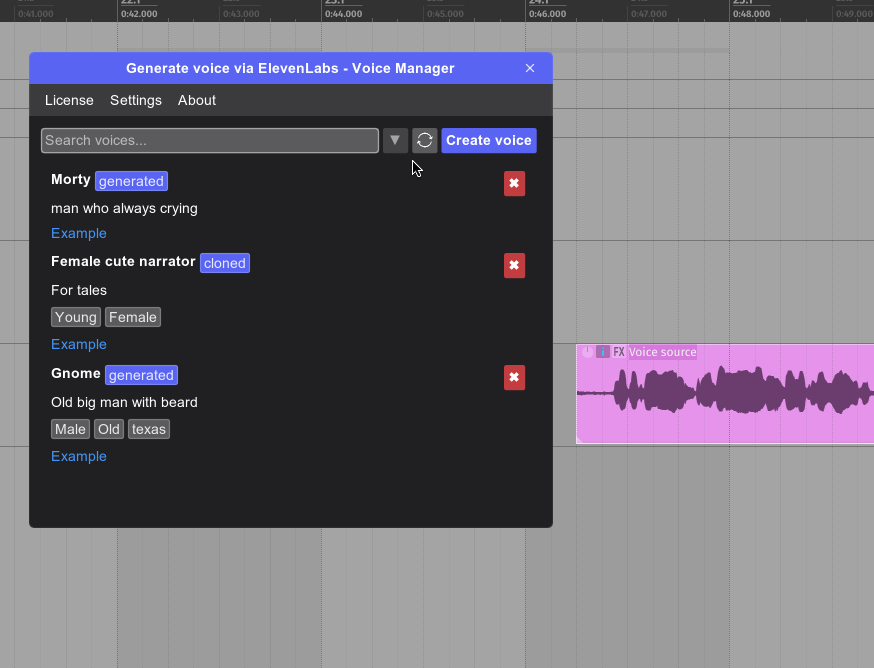
Task: Open the FX button on Voice source item
Action: coord(619,352)
